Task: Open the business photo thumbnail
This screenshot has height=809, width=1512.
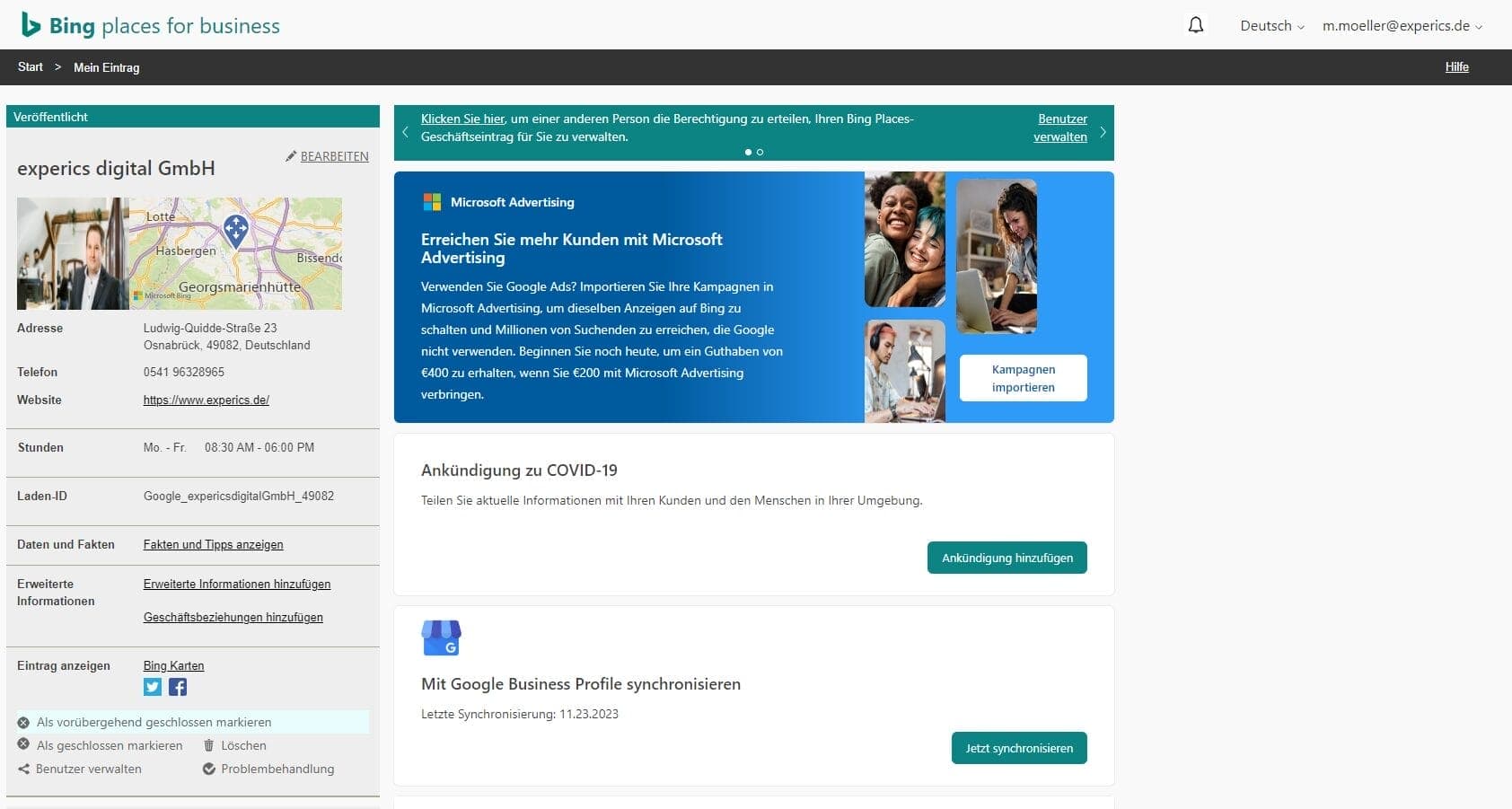Action: click(73, 253)
